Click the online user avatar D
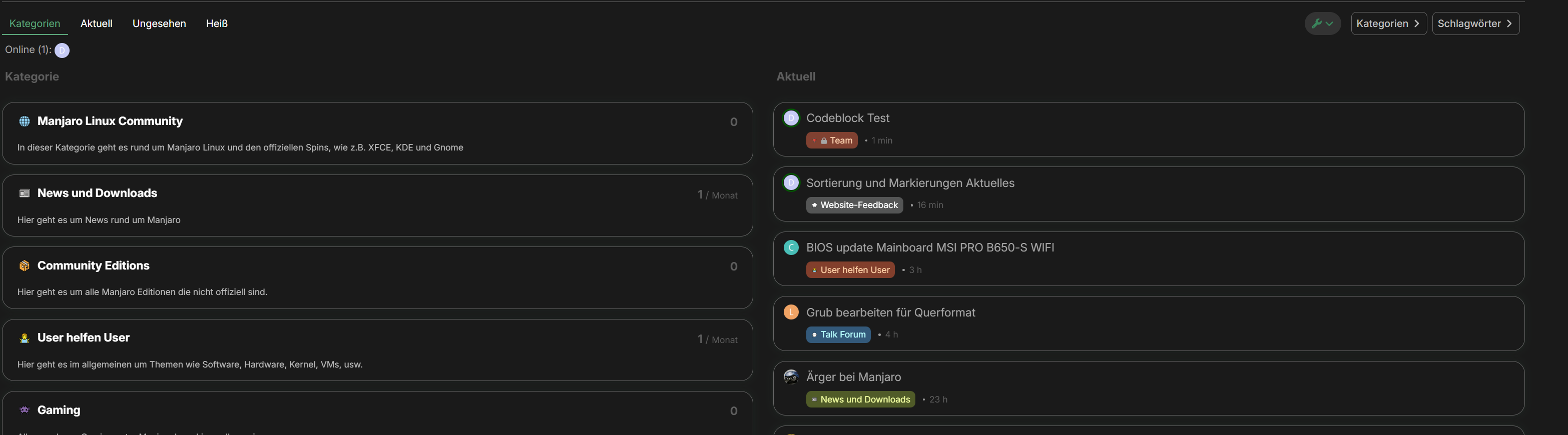 click(62, 50)
